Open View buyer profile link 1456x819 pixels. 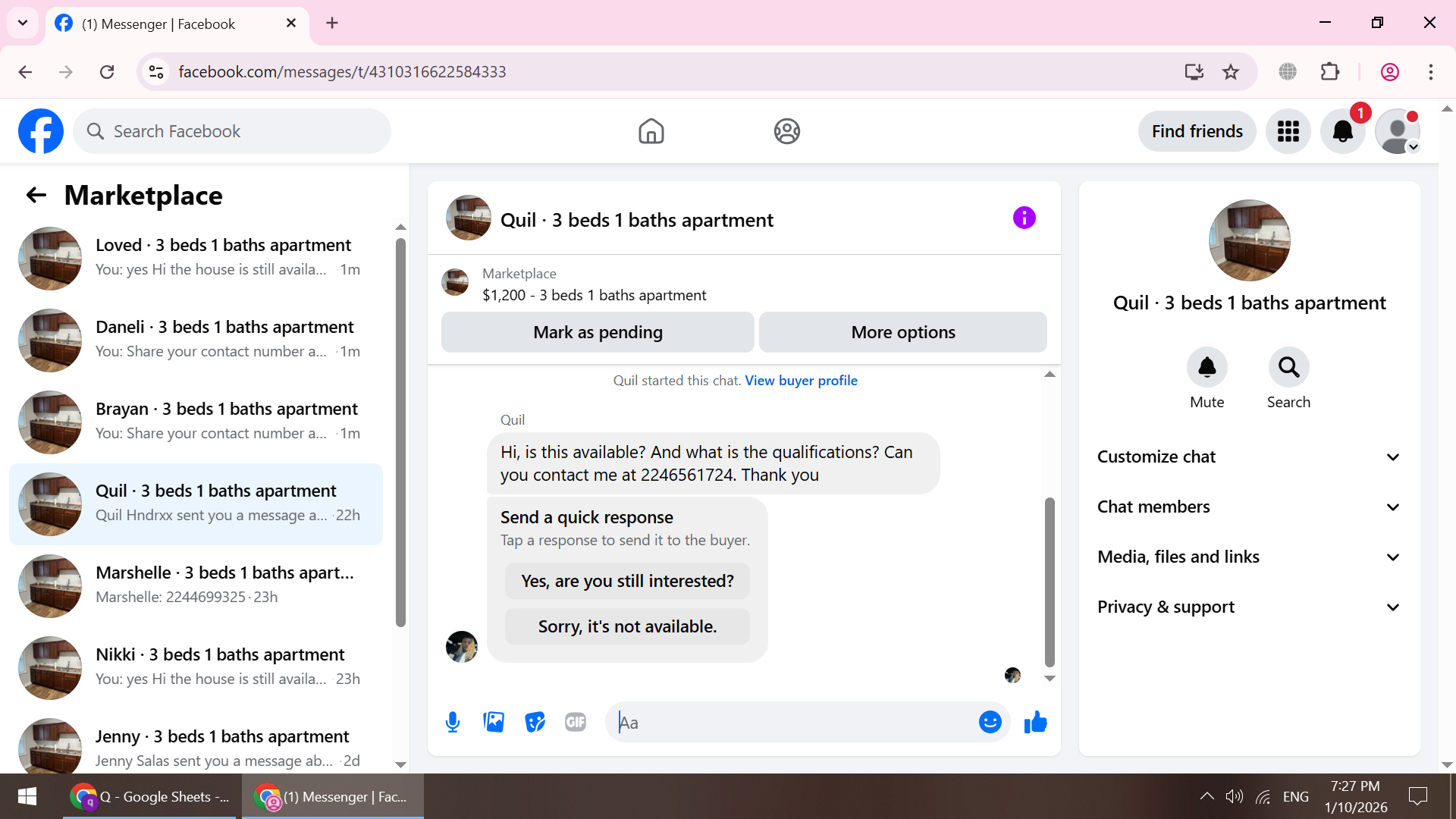(x=801, y=381)
